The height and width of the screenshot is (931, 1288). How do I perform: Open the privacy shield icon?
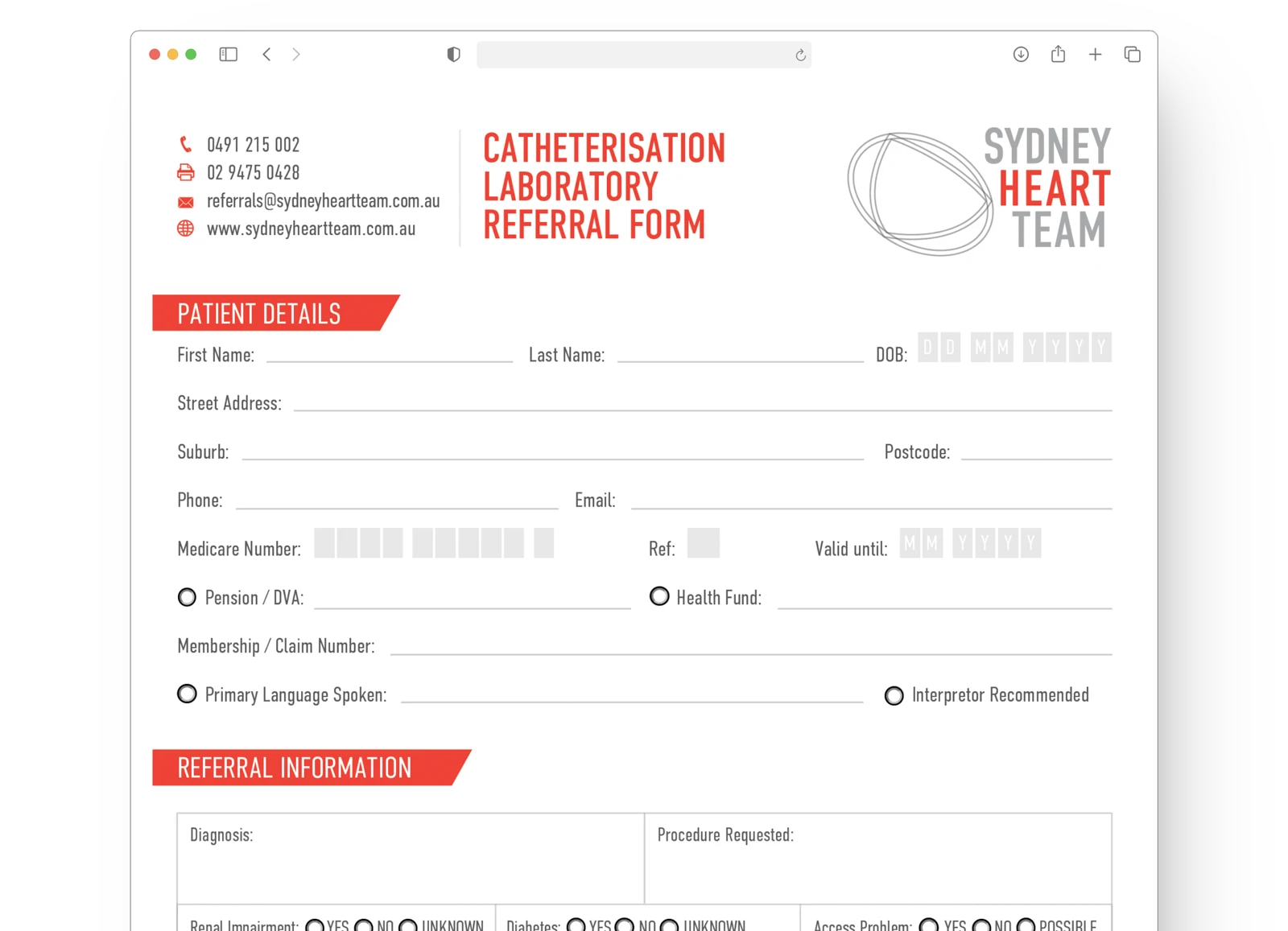[453, 54]
